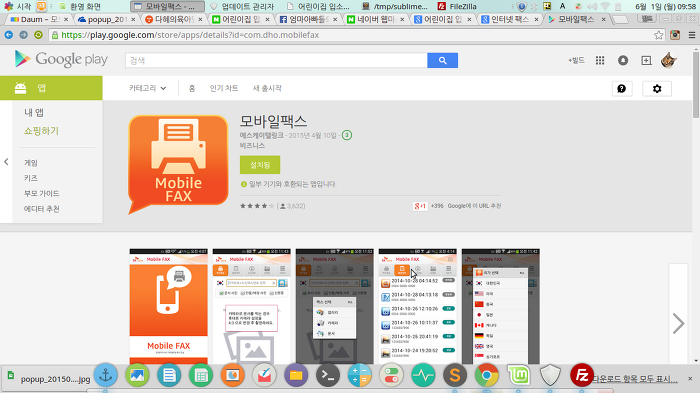
Task: Select 쇼핑하기 in the sidebar
Action: (41, 131)
